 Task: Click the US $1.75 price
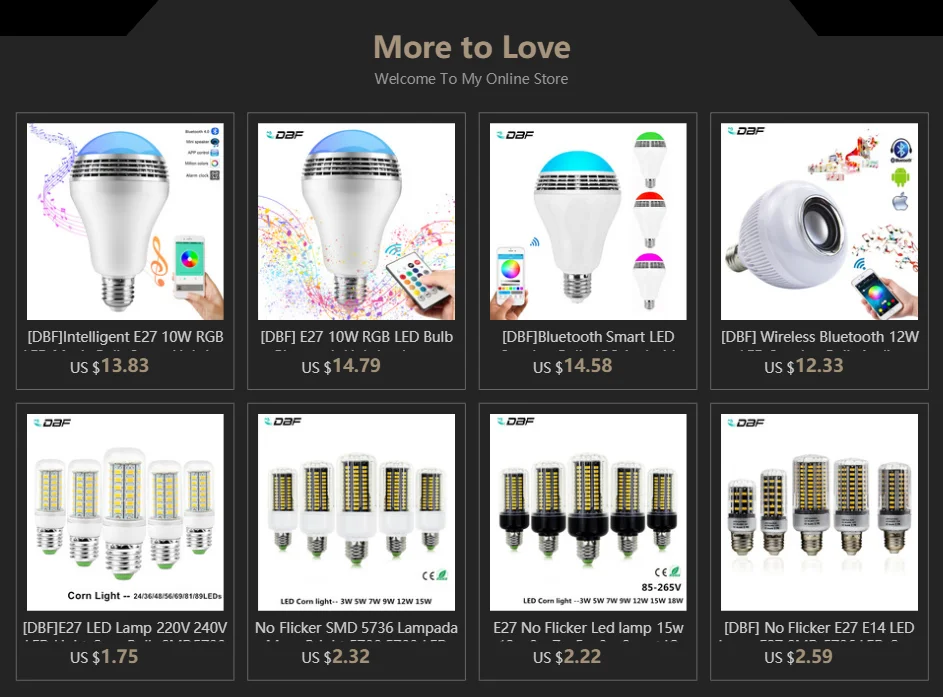(x=104, y=657)
